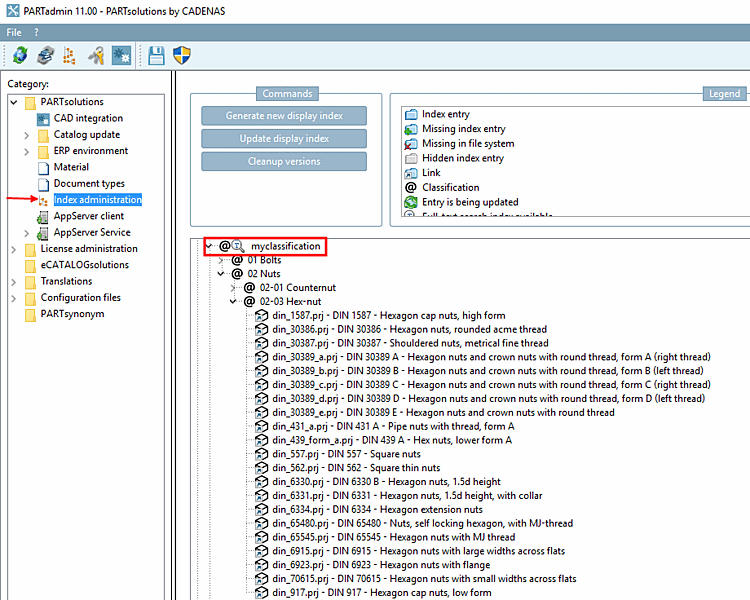
Task: Click the @ icon of 02-03 Hex-nut
Action: pos(250,301)
